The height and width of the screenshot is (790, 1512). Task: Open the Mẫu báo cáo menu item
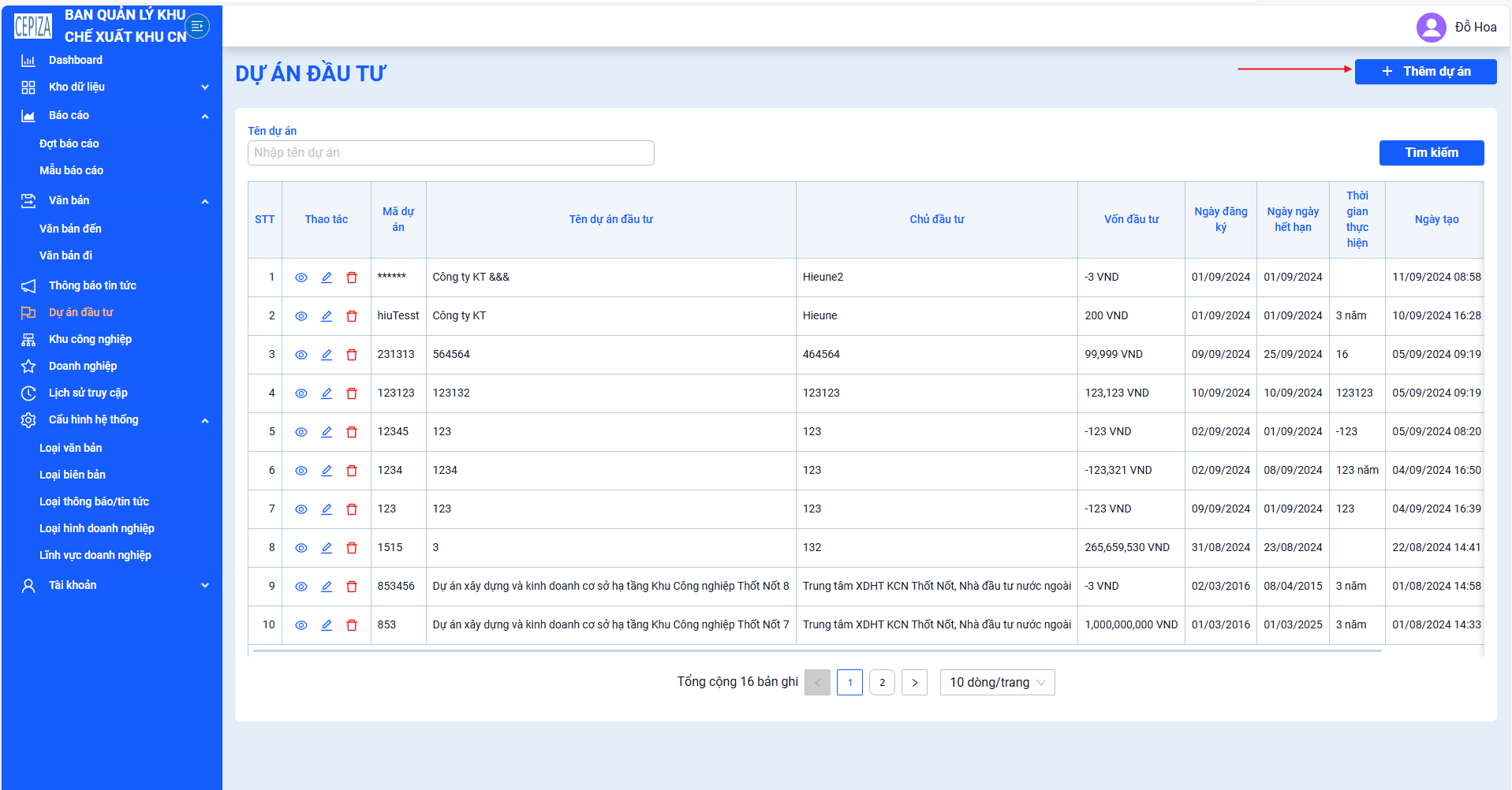point(72,170)
